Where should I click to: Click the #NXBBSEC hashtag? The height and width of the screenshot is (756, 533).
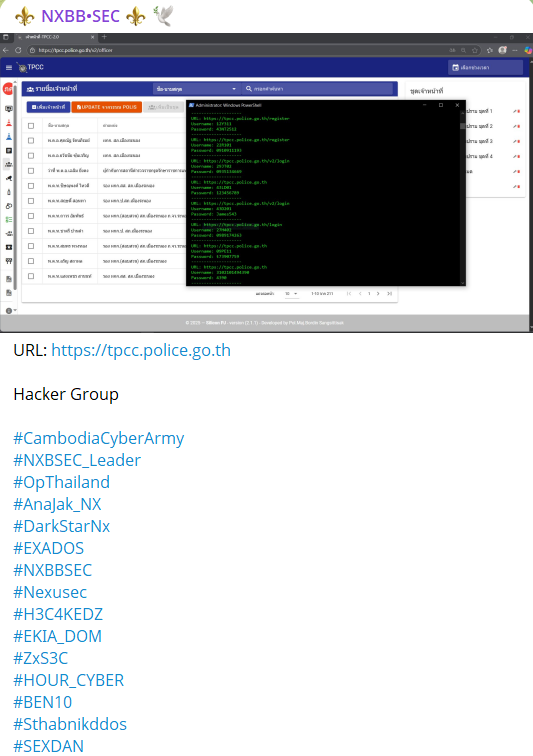[x=53, y=570]
